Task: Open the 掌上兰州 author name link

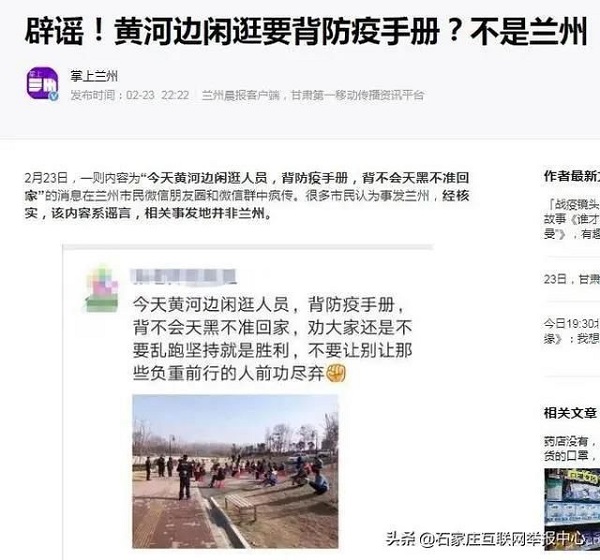Action: (94, 76)
